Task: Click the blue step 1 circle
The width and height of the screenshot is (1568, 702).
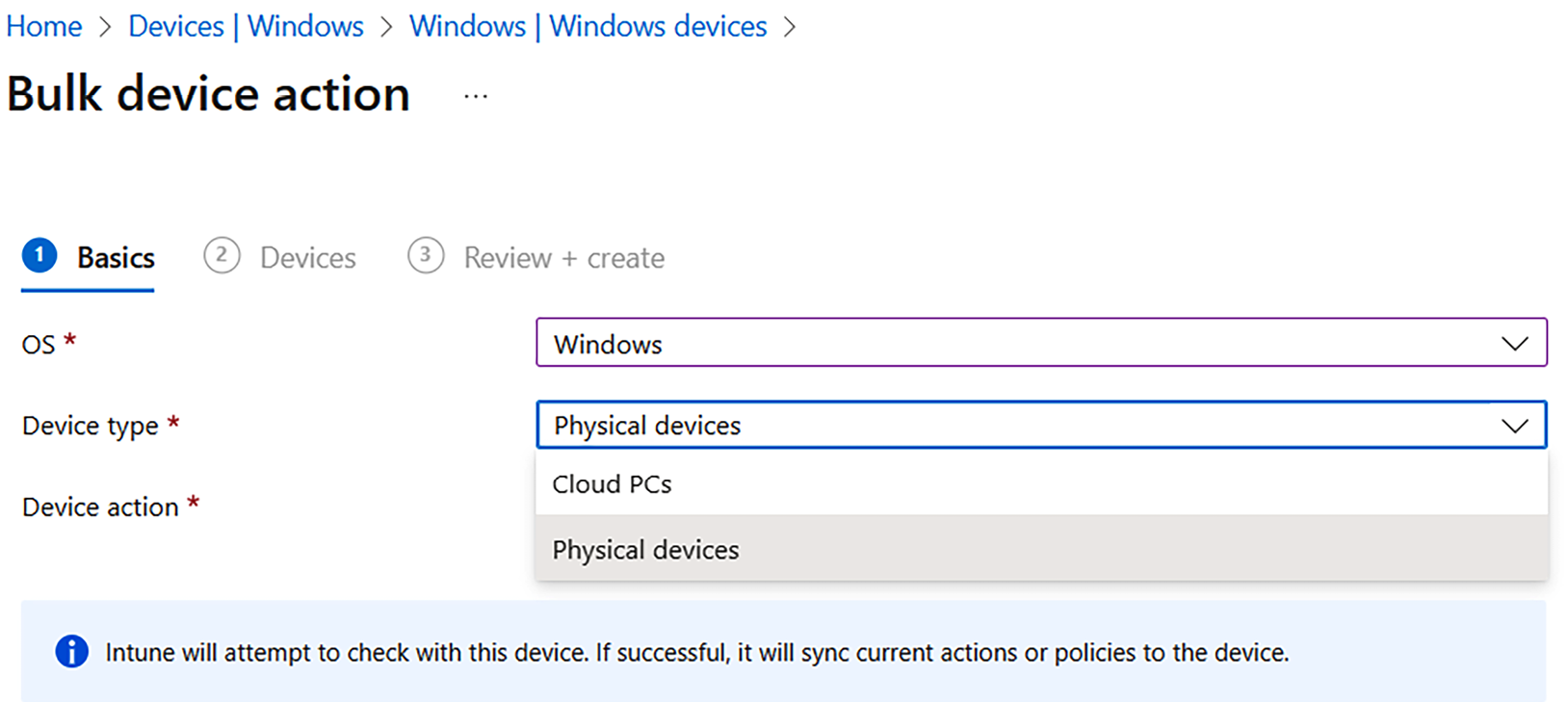Action: coord(39,256)
